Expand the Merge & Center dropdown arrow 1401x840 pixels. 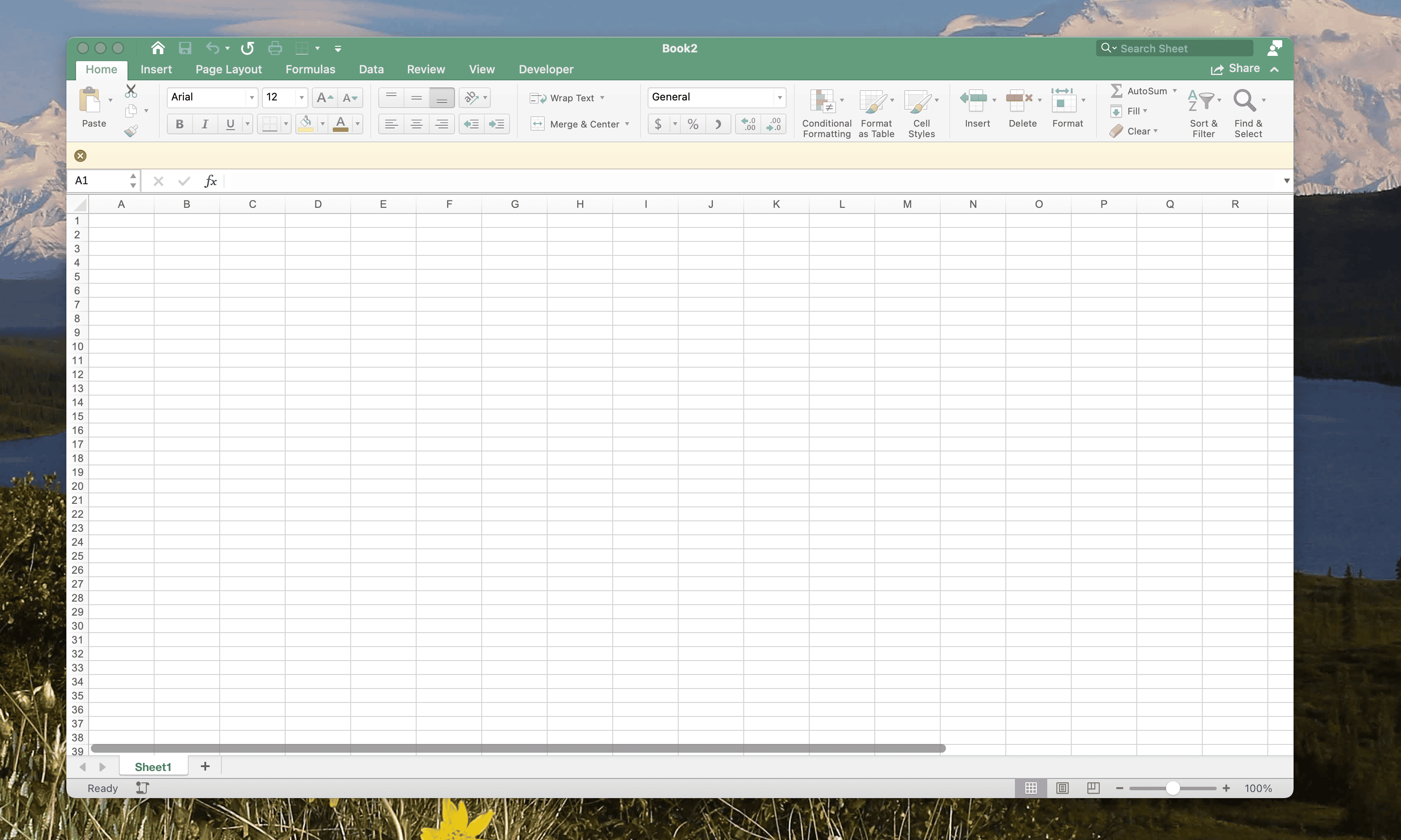coord(627,124)
